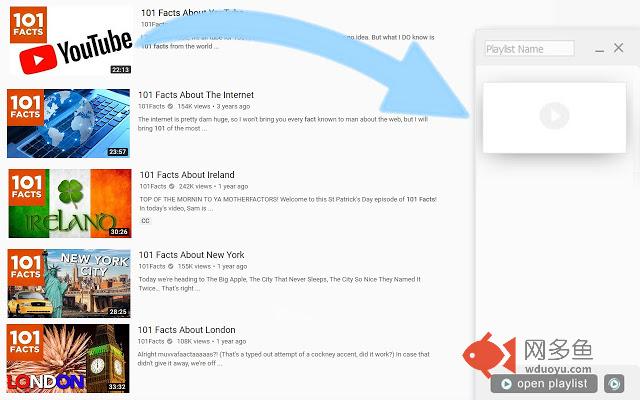Image resolution: width=640 pixels, height=400 pixels.
Task: Click the London video description text
Action: pyautogui.click(x=284, y=359)
